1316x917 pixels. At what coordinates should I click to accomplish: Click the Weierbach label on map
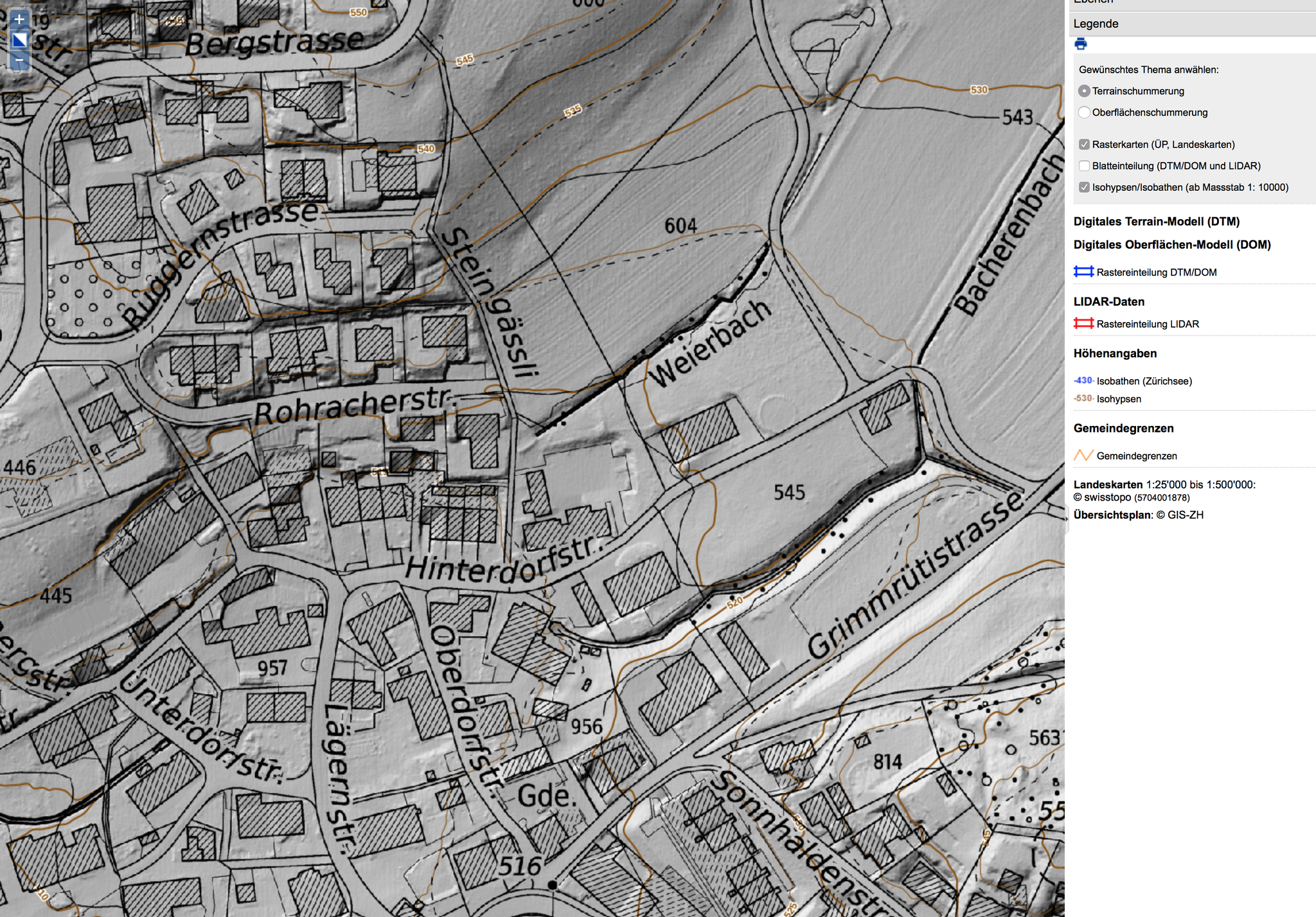click(x=710, y=344)
